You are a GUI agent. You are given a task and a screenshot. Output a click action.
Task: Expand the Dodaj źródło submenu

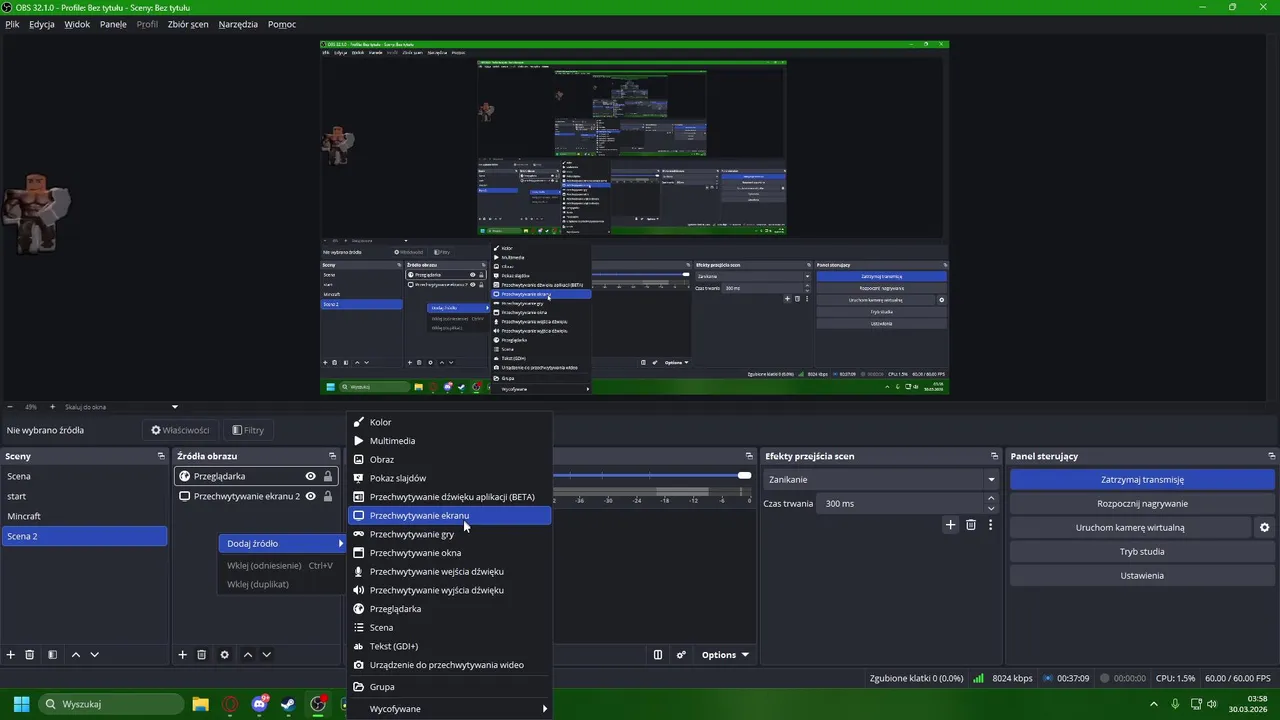point(284,543)
